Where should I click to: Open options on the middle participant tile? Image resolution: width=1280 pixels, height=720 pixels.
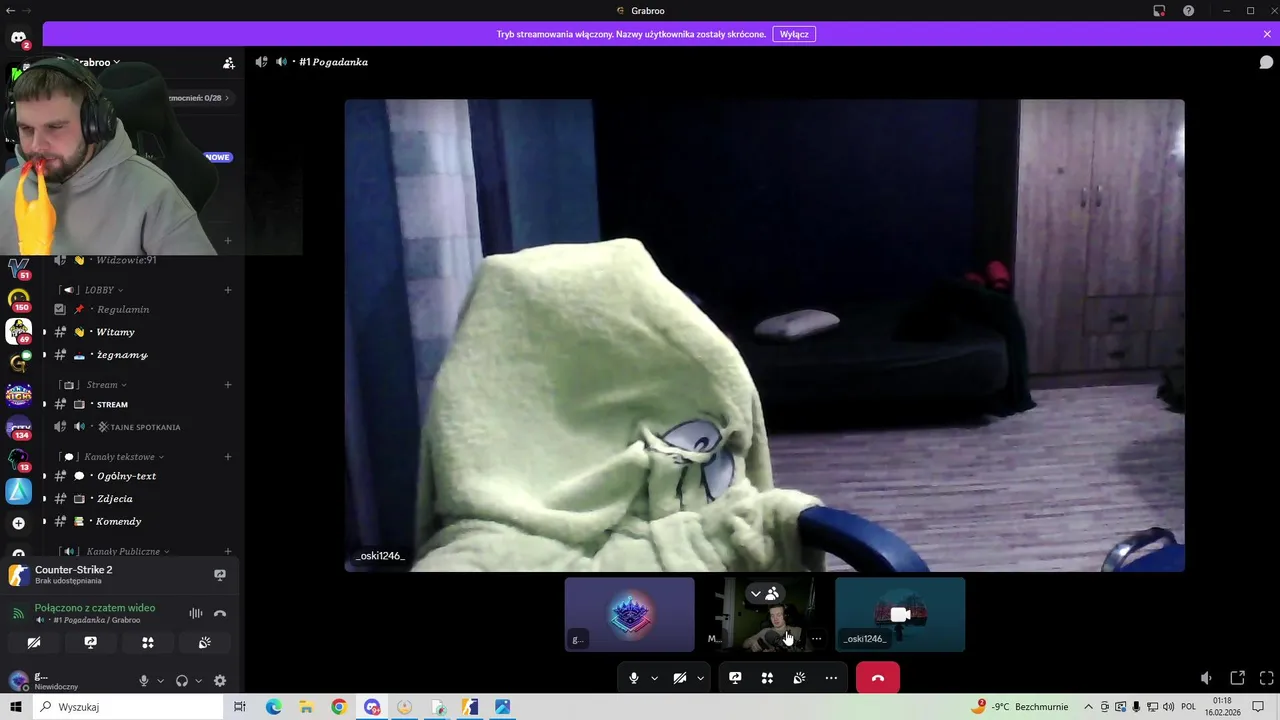(816, 639)
